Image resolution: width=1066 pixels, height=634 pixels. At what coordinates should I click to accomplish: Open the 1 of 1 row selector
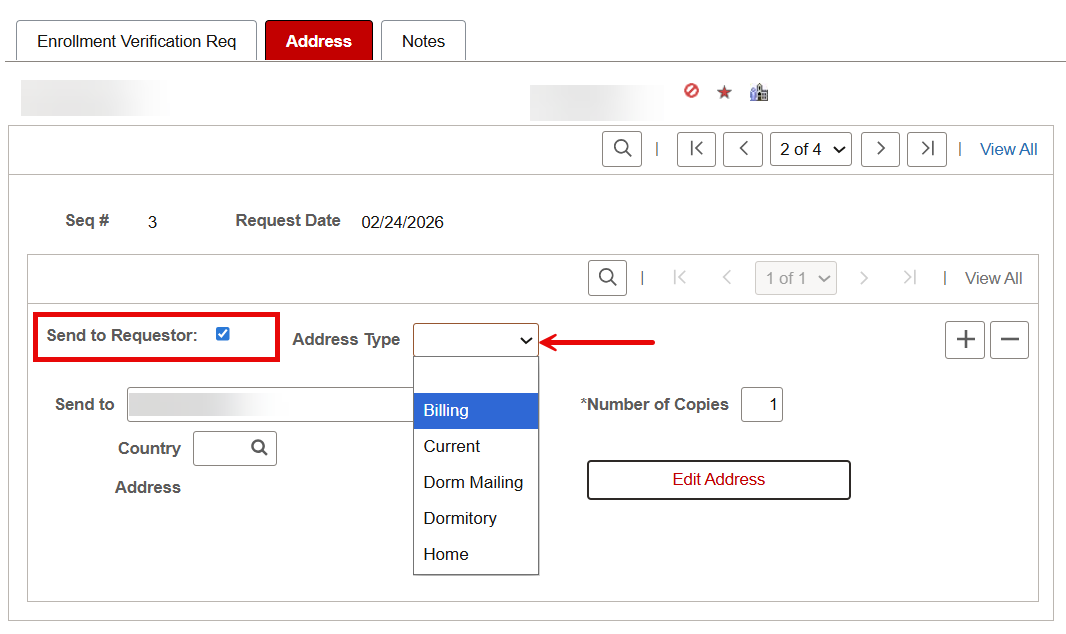point(796,278)
